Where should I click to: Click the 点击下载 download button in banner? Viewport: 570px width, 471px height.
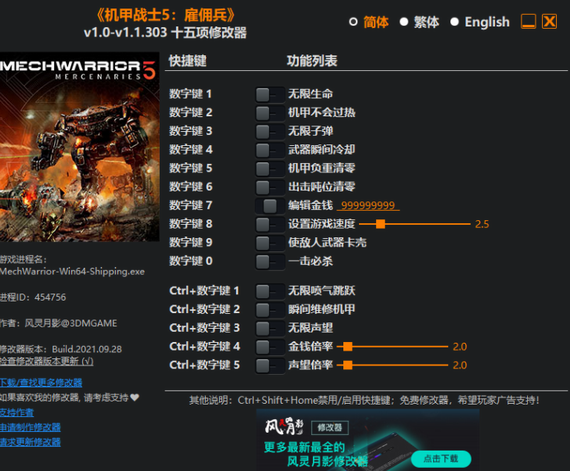[x=441, y=459]
